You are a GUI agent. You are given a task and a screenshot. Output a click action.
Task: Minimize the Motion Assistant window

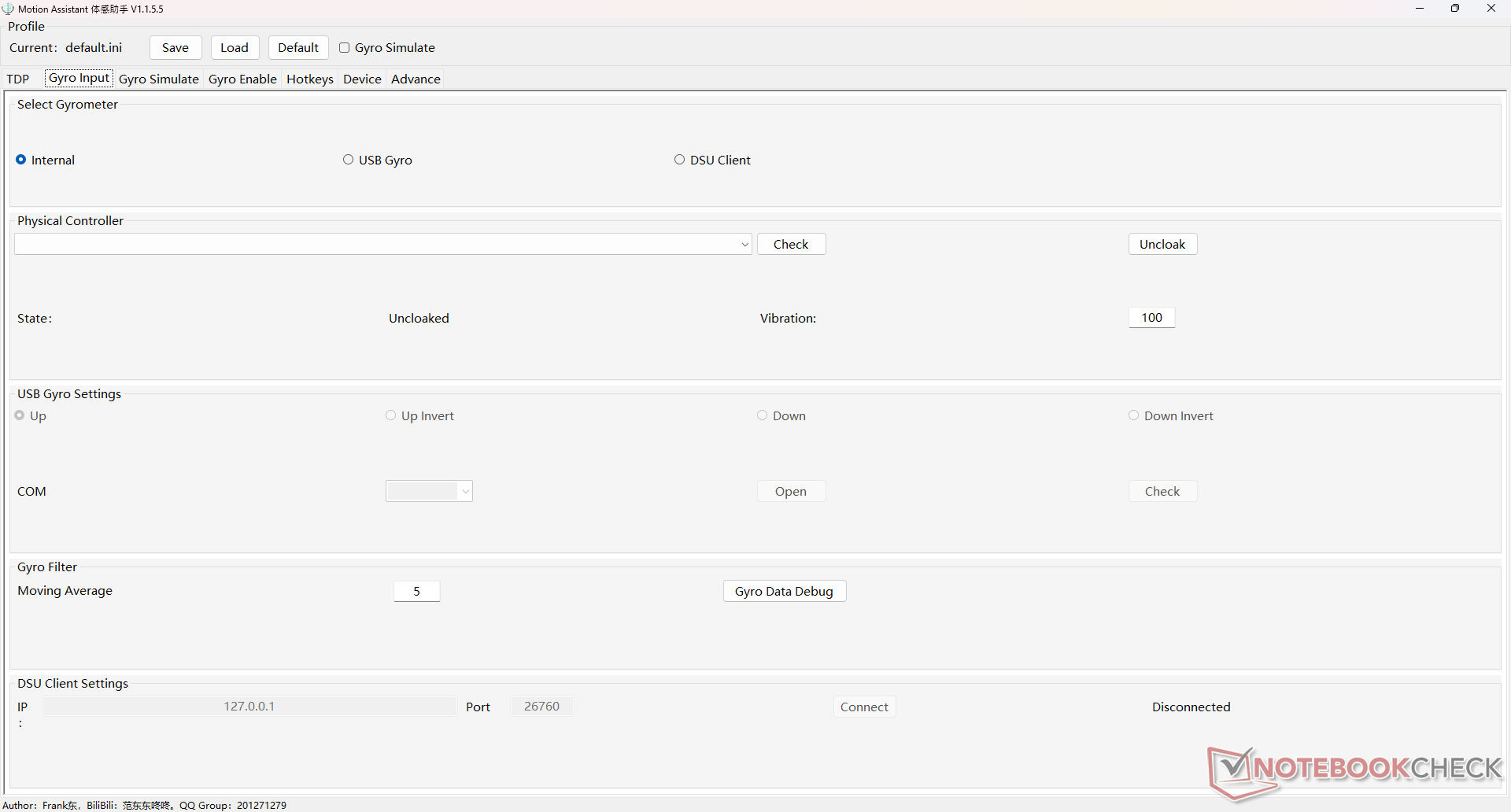coord(1420,9)
